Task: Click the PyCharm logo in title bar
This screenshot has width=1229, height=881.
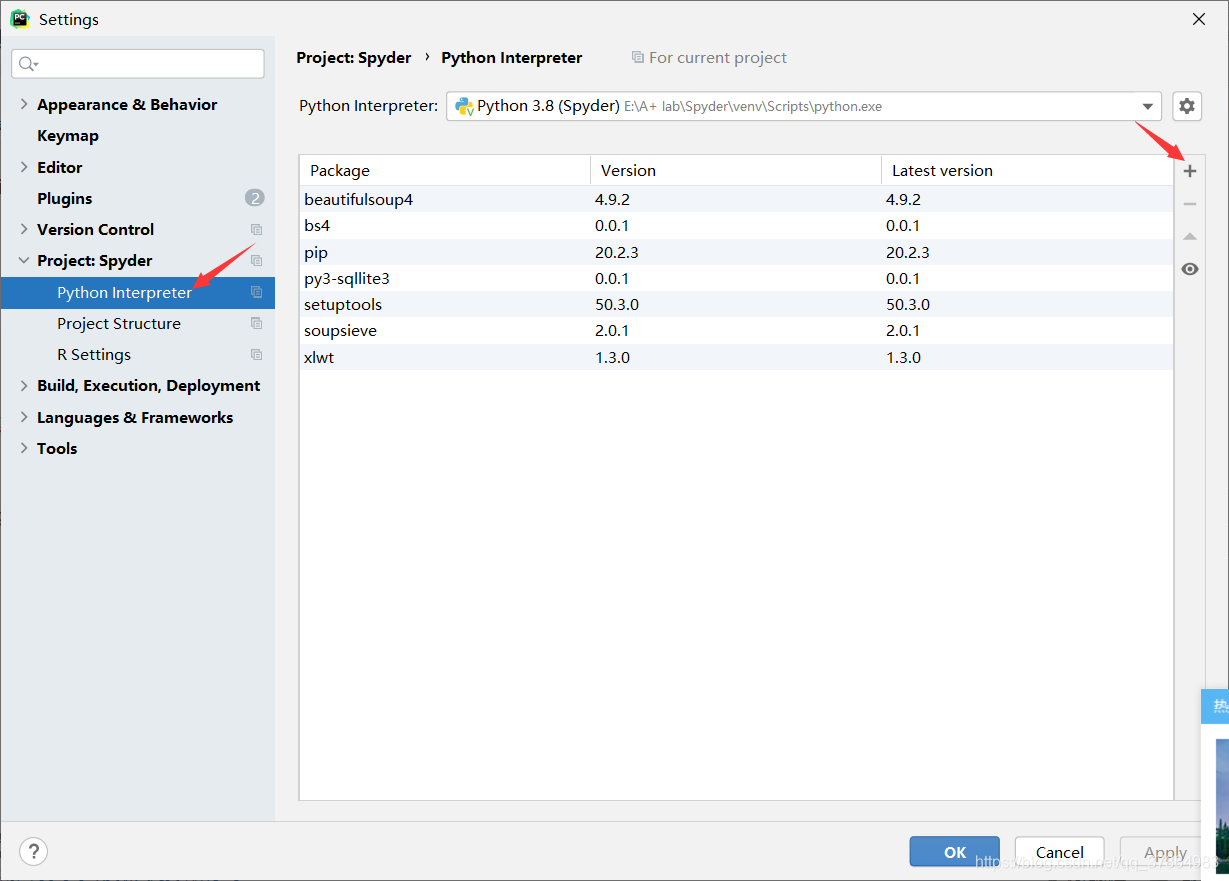Action: [20, 19]
